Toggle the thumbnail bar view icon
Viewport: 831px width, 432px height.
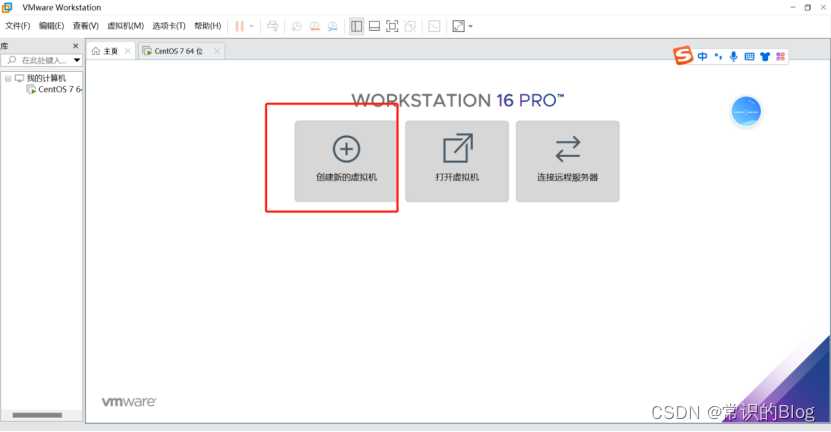click(x=374, y=26)
